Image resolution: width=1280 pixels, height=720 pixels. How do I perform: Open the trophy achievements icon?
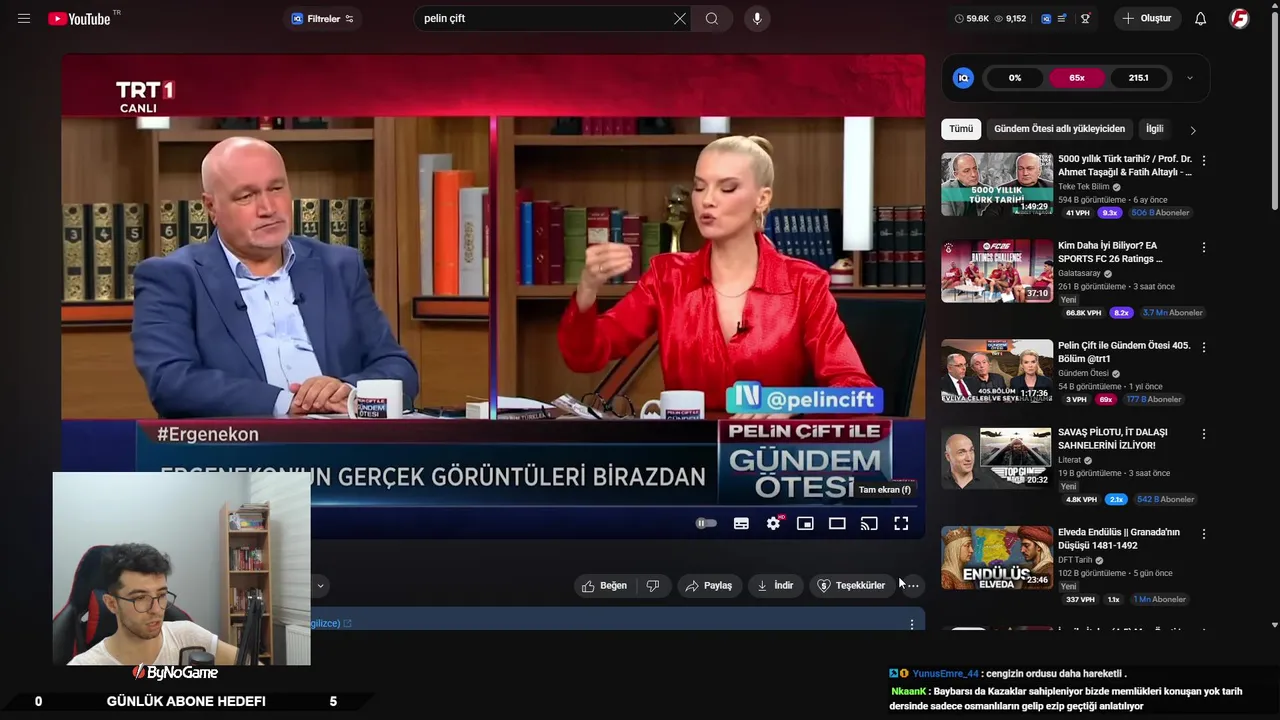[x=1085, y=18]
